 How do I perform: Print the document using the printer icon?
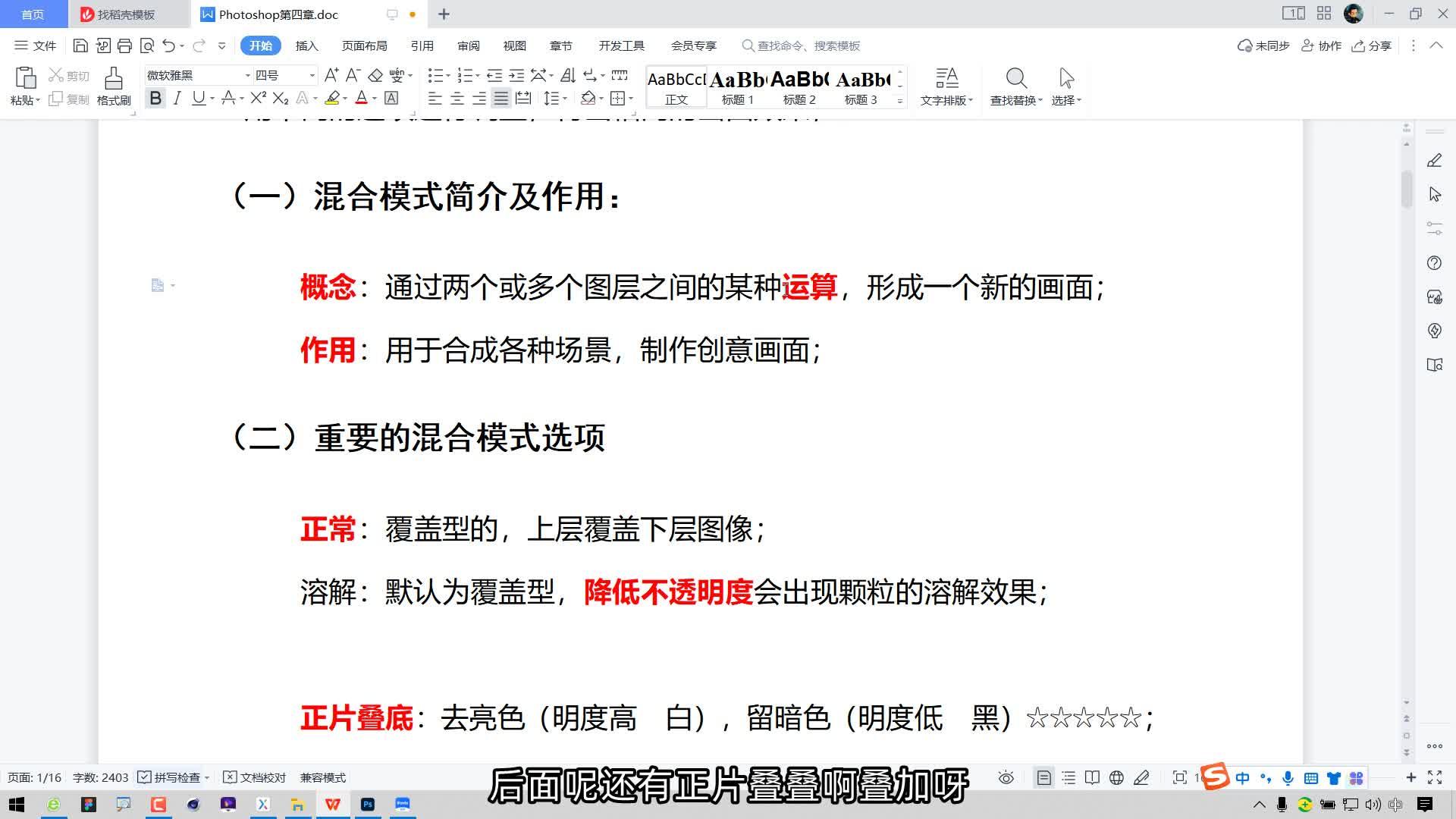[125, 45]
